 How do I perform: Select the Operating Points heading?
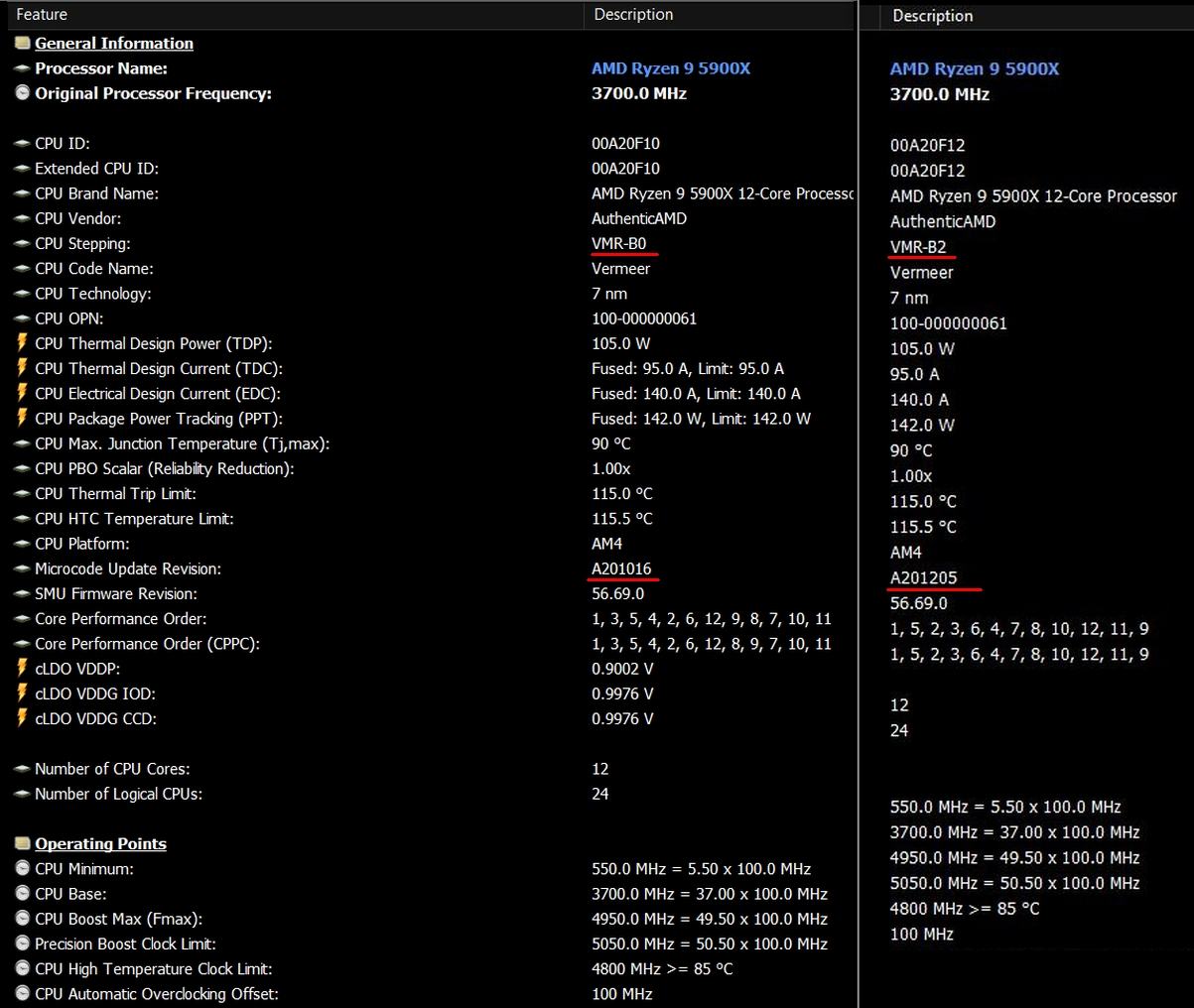100,843
